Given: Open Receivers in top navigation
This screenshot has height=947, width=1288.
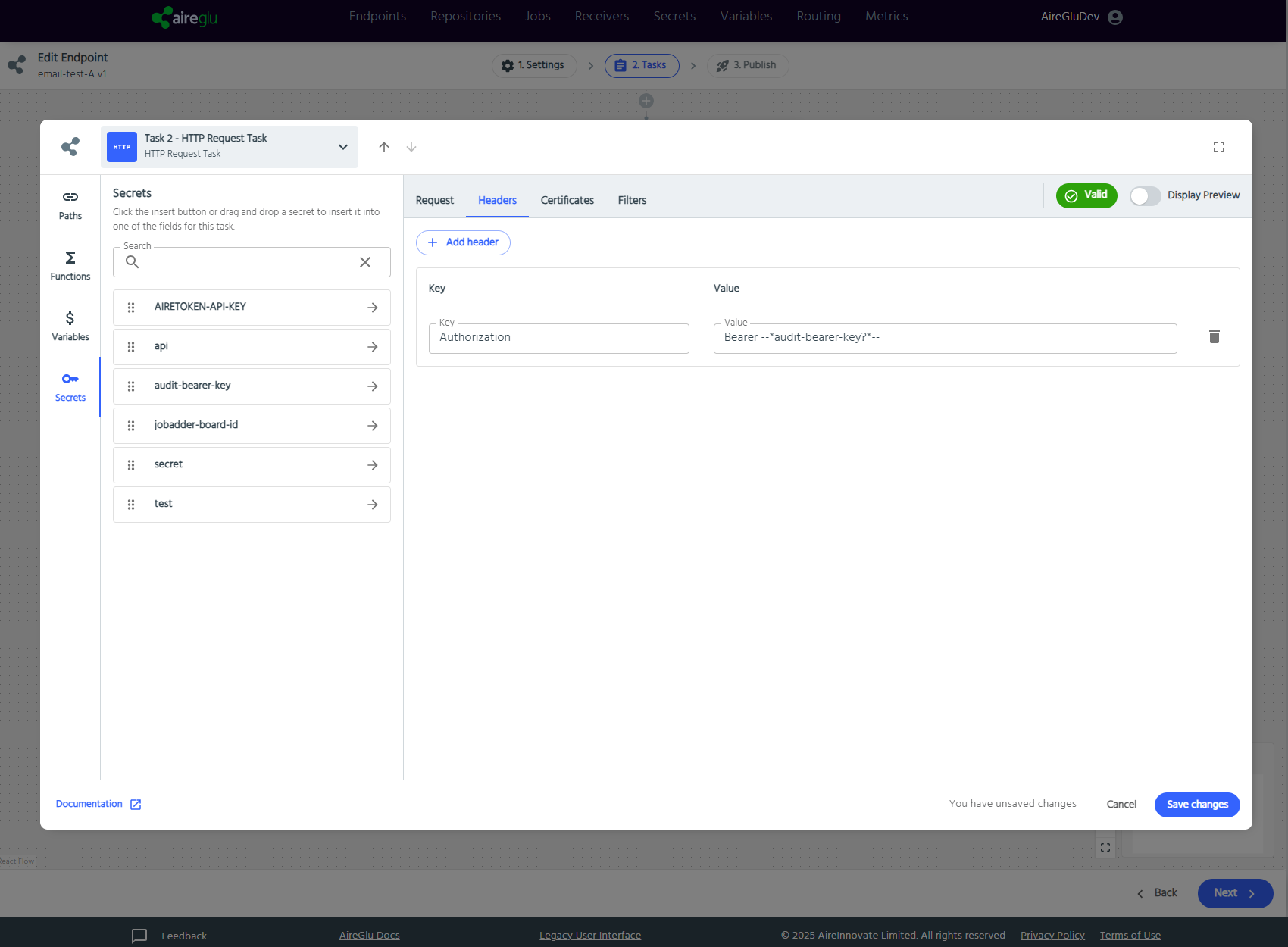Looking at the screenshot, I should (x=602, y=17).
